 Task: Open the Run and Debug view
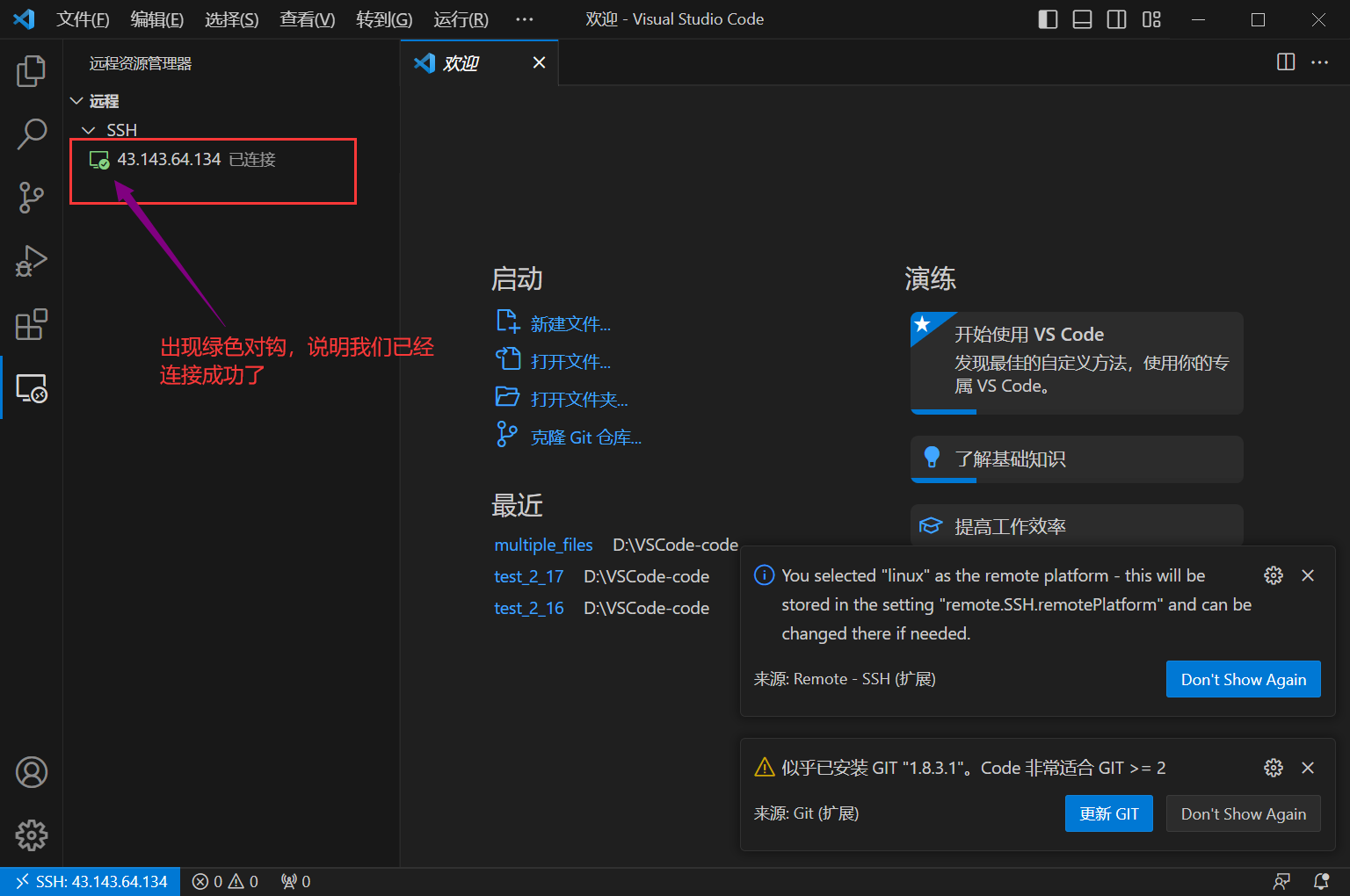[x=32, y=261]
